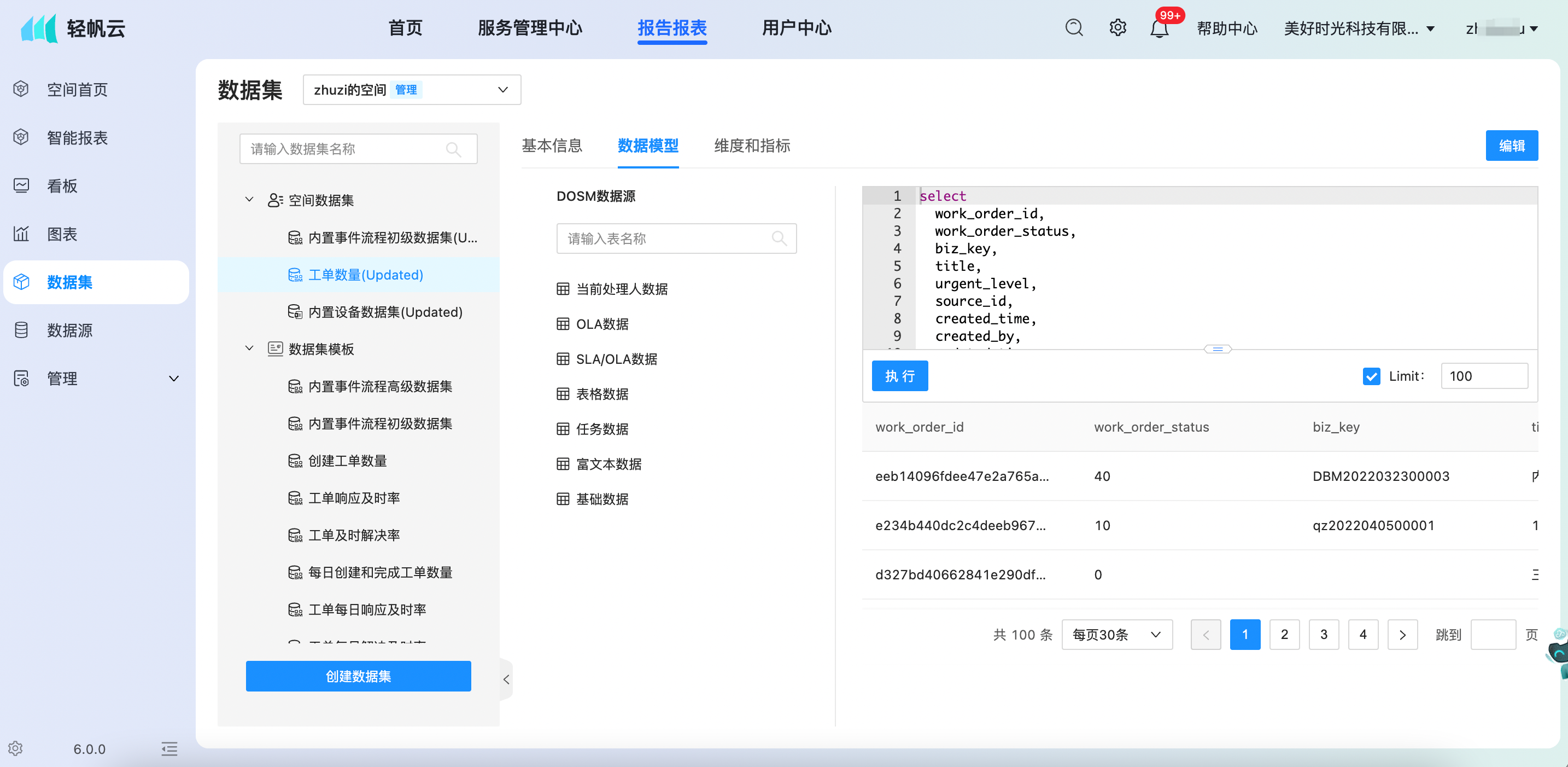
Task: Collapse sidebar via bottom menu-fold icon
Action: pos(169,748)
